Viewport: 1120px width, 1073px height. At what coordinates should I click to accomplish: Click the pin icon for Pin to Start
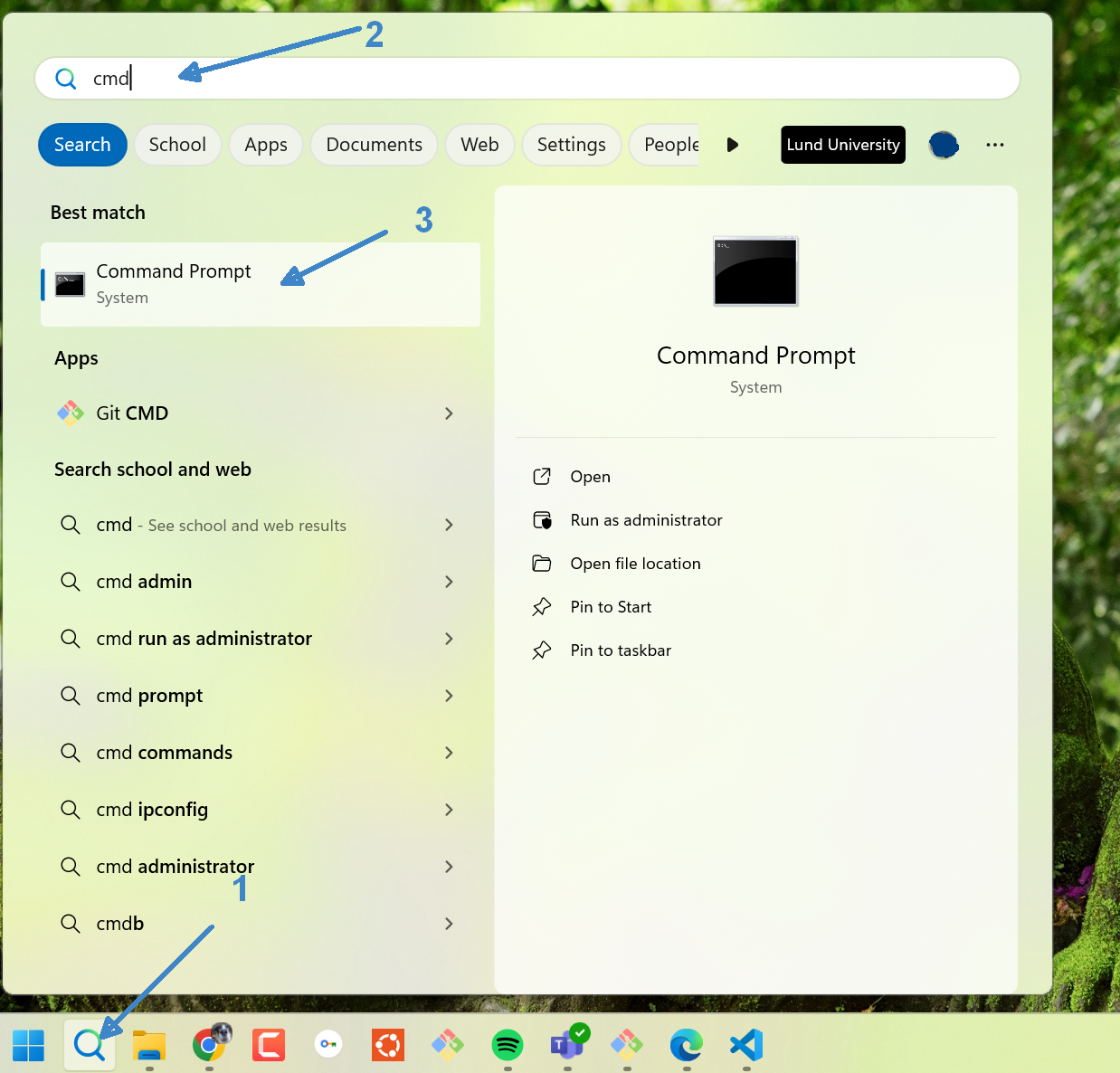542,607
